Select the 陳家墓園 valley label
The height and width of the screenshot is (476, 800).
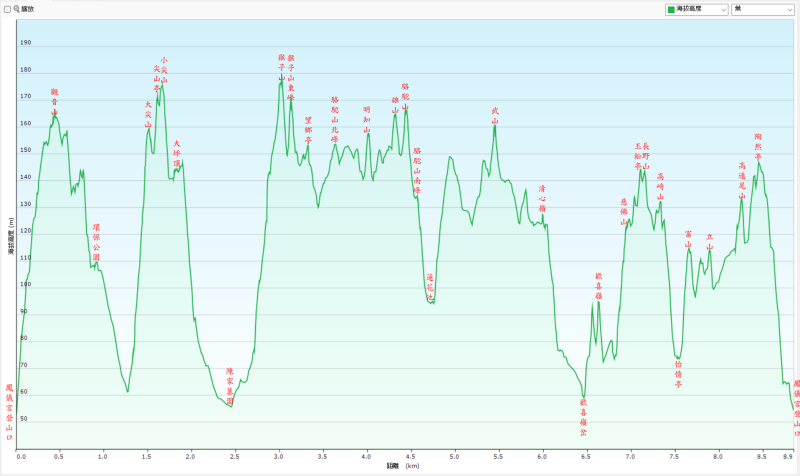(x=229, y=384)
